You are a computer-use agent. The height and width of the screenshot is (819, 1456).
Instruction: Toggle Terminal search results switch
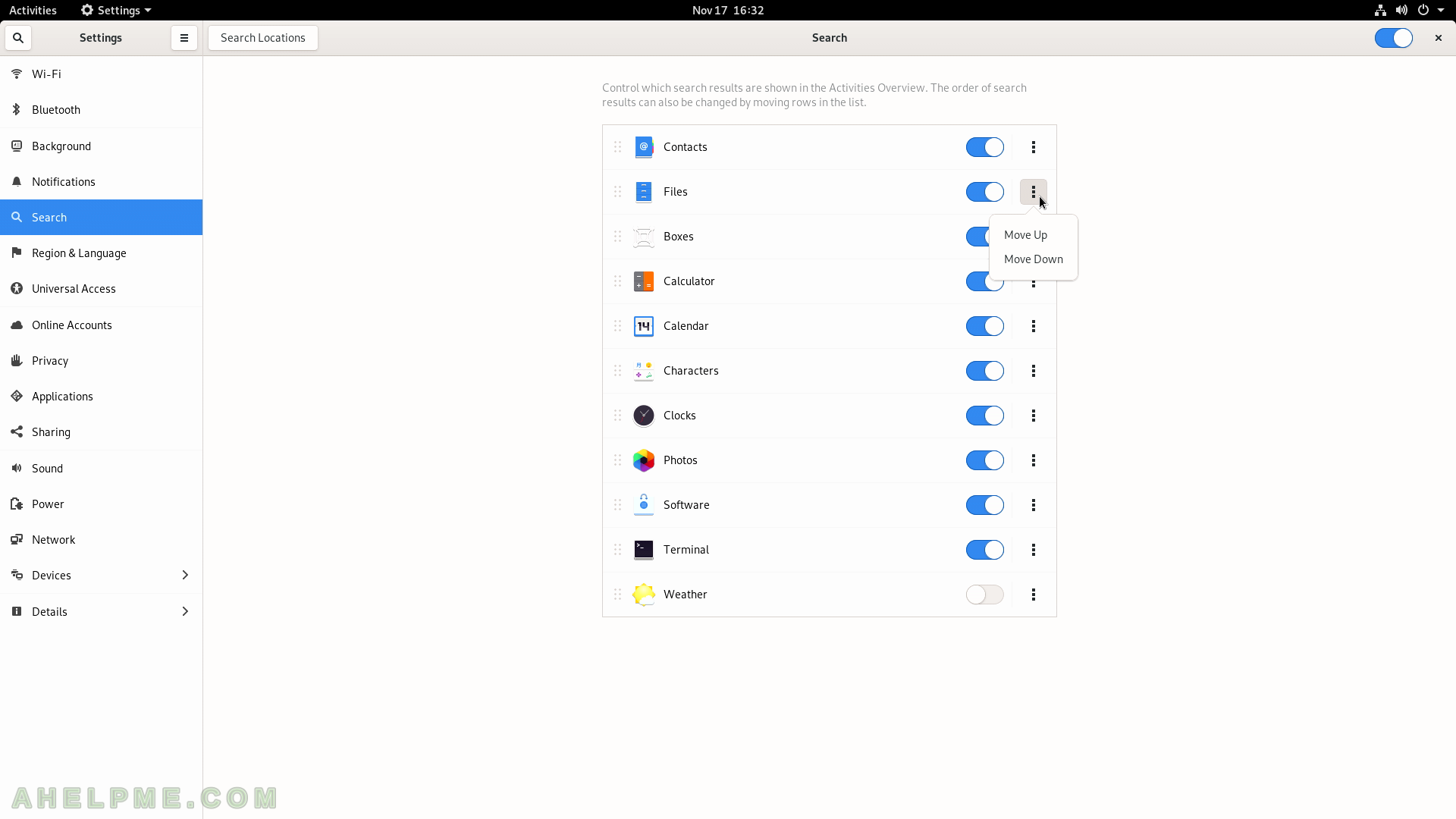pos(985,550)
